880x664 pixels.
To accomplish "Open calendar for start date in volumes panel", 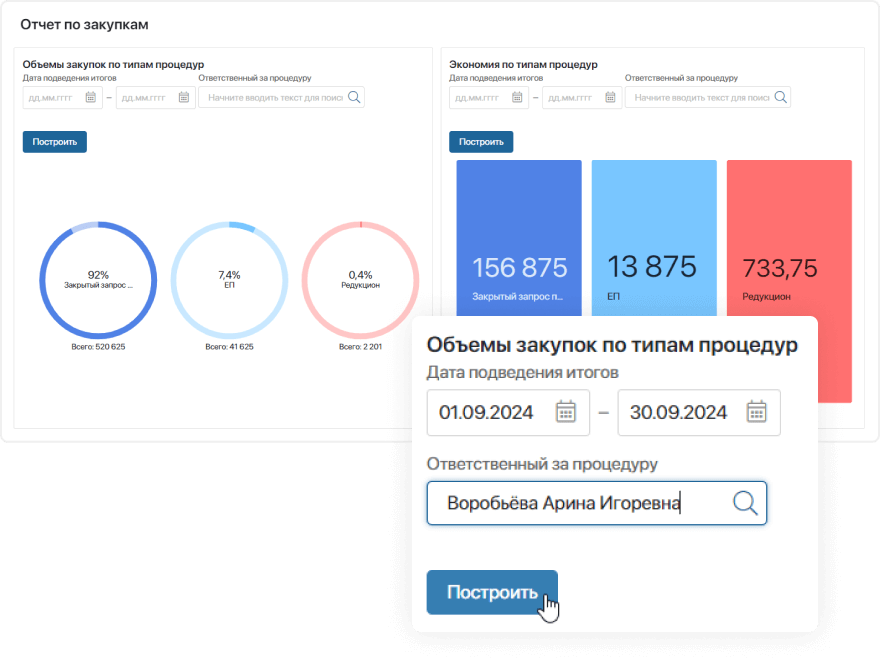I will [90, 97].
